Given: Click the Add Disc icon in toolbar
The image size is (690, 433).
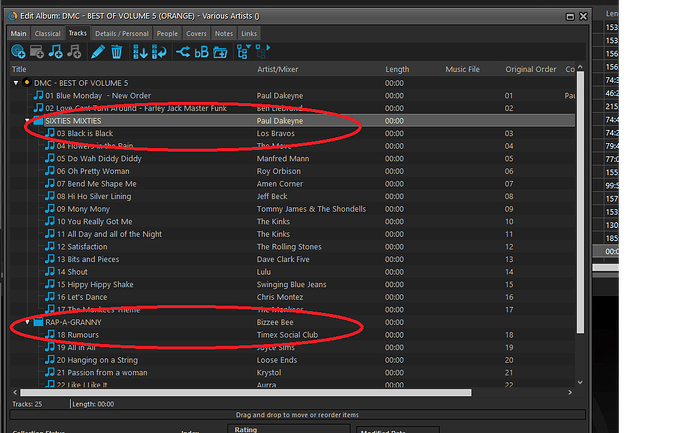Looking at the screenshot, I should [x=18, y=51].
